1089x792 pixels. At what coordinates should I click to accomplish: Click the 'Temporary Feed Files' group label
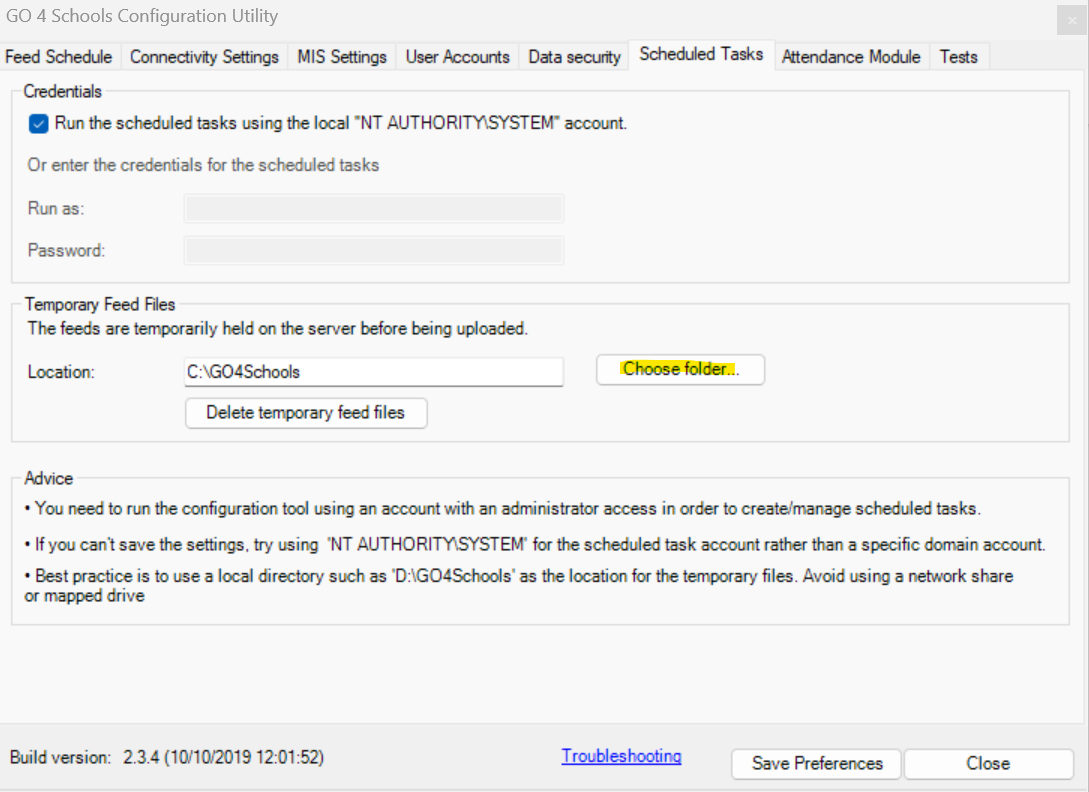pos(100,304)
